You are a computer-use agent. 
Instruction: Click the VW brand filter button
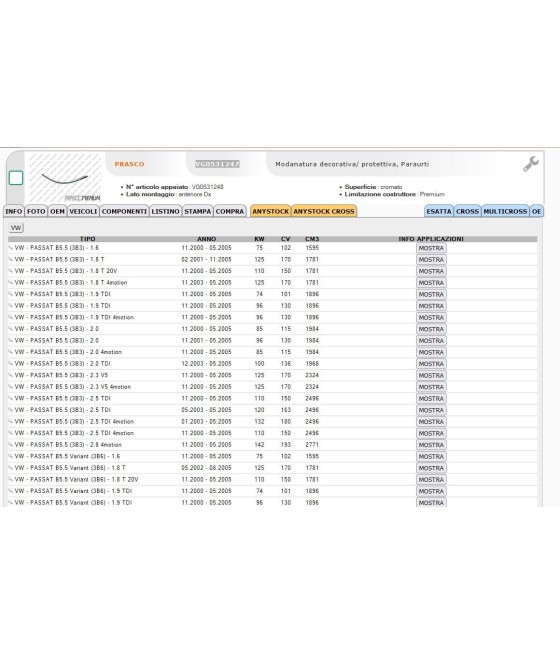pyautogui.click(x=16, y=228)
